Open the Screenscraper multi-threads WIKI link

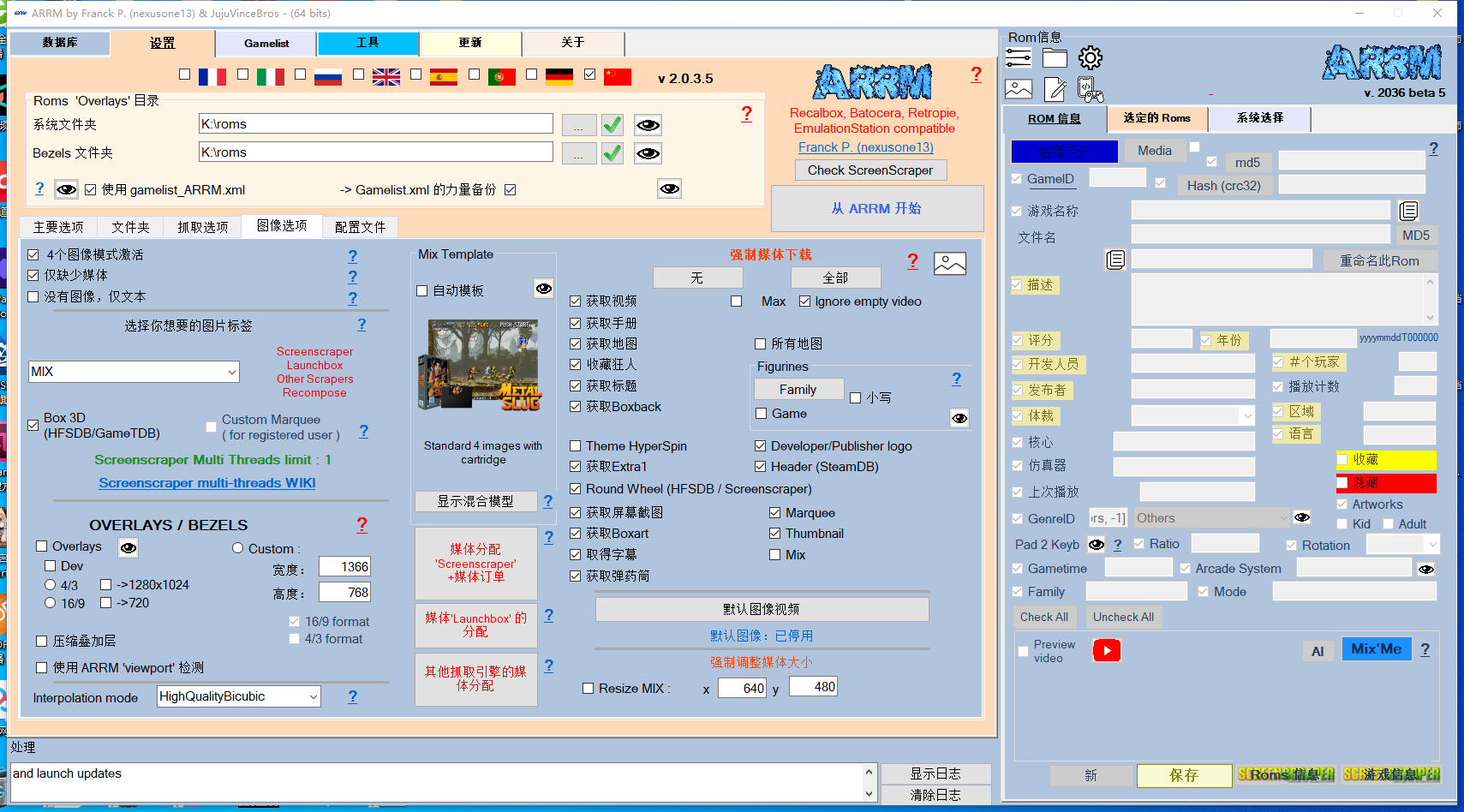pos(207,483)
